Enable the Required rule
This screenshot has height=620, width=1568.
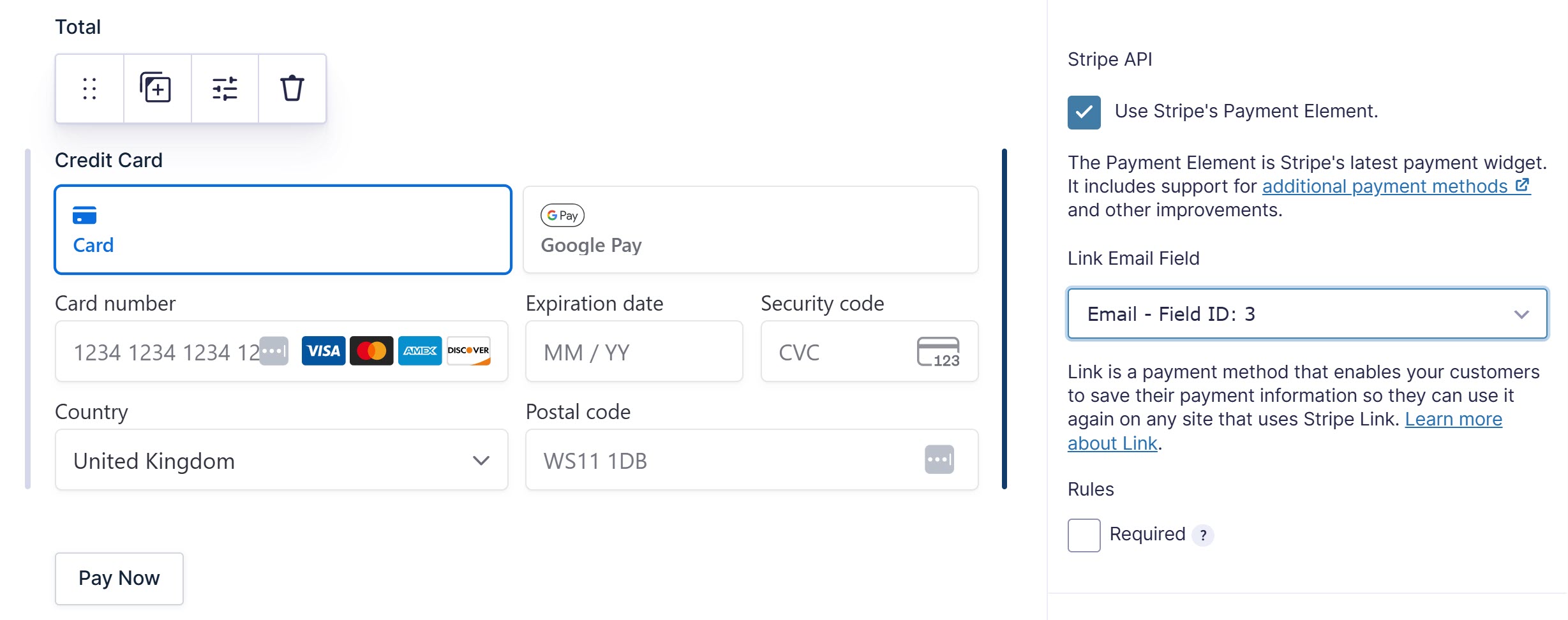point(1083,535)
